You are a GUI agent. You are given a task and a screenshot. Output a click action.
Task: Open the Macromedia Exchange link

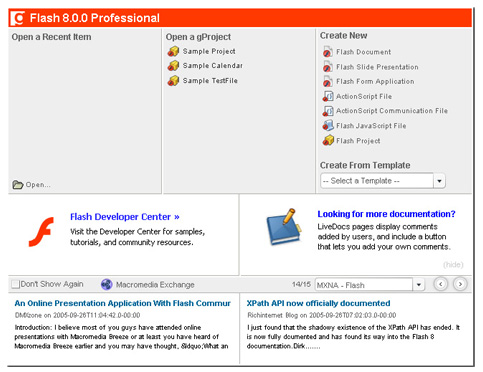click(155, 285)
